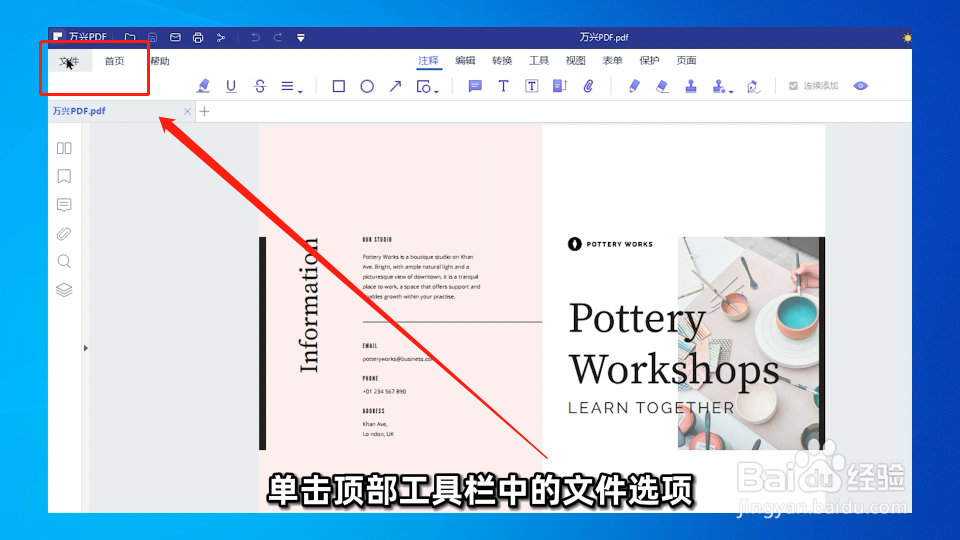960x540 pixels.
Task: Select the area callout tool
Action: coord(560,86)
